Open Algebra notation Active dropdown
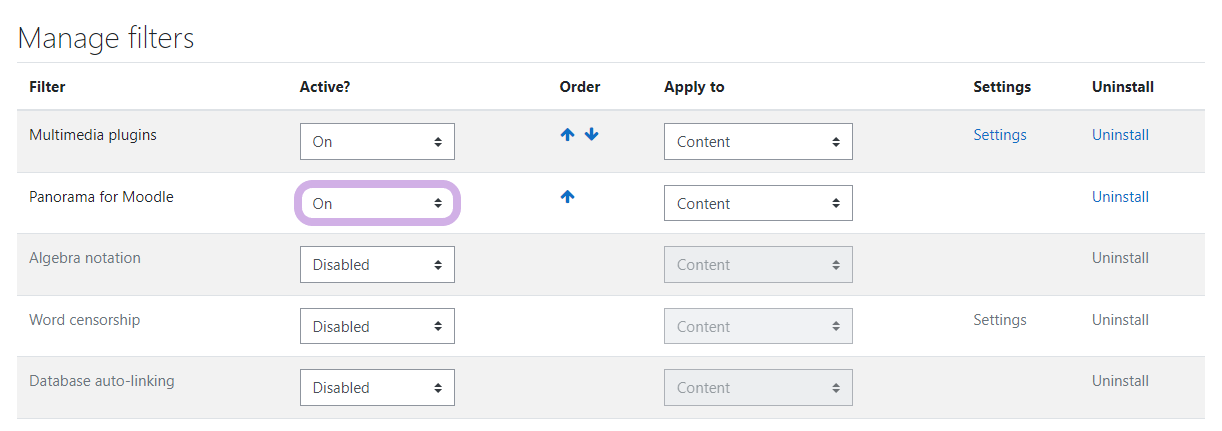 [x=377, y=265]
